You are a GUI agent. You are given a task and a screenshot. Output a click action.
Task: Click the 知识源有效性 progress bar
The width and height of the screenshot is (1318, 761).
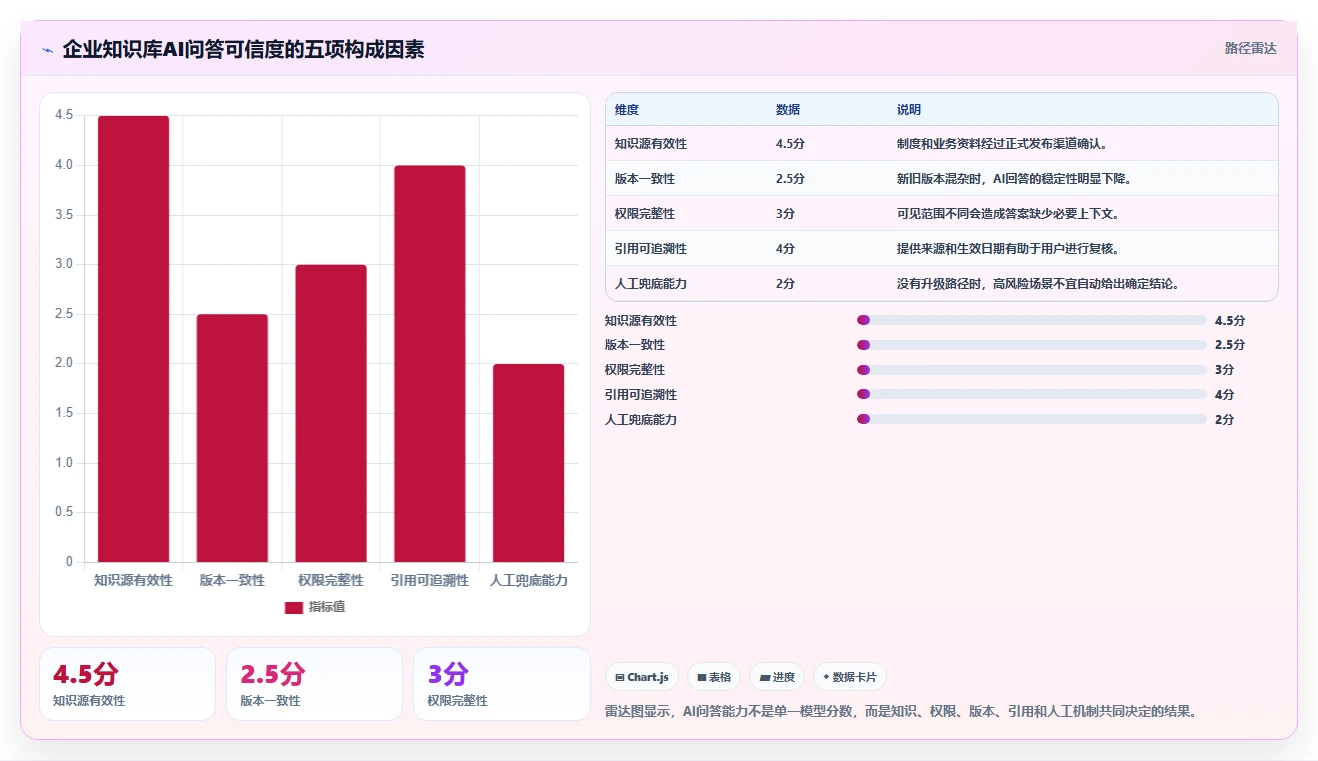pyautogui.click(x=1032, y=320)
